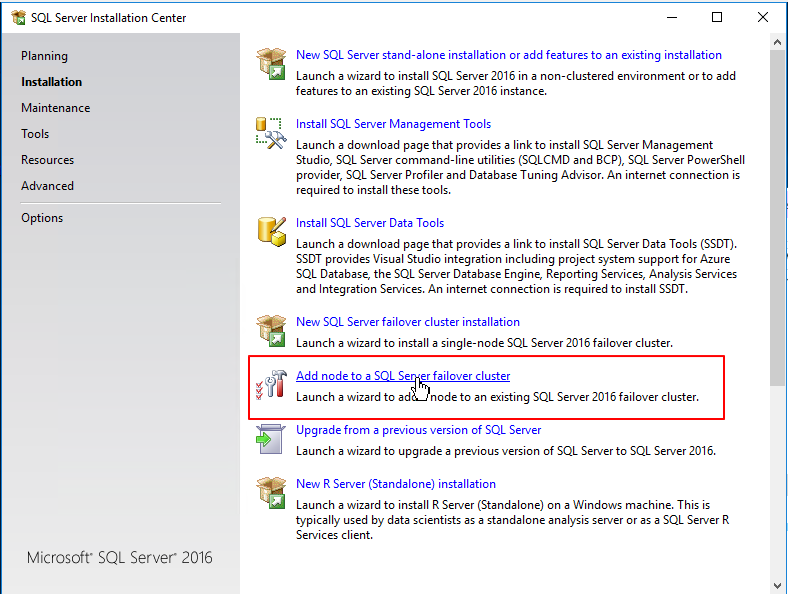Image resolution: width=788 pixels, height=594 pixels.
Task: Click the scrollbar up arrow
Action: coord(777,42)
